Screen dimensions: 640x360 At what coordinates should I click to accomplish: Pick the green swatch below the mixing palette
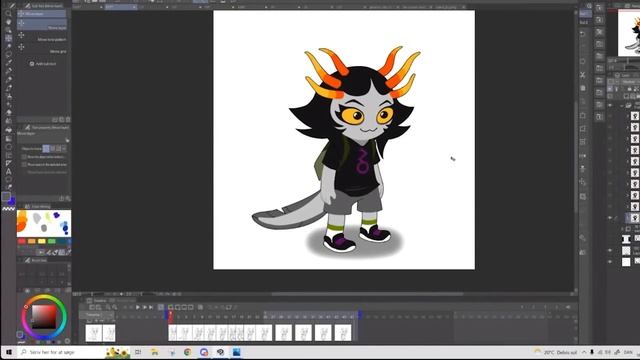click(52, 242)
